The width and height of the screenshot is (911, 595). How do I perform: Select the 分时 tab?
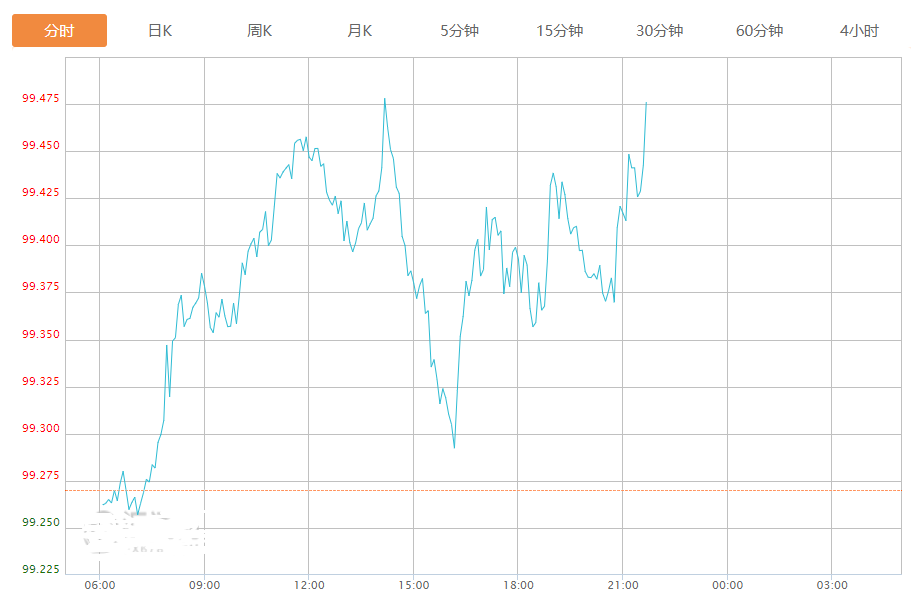pos(59,31)
